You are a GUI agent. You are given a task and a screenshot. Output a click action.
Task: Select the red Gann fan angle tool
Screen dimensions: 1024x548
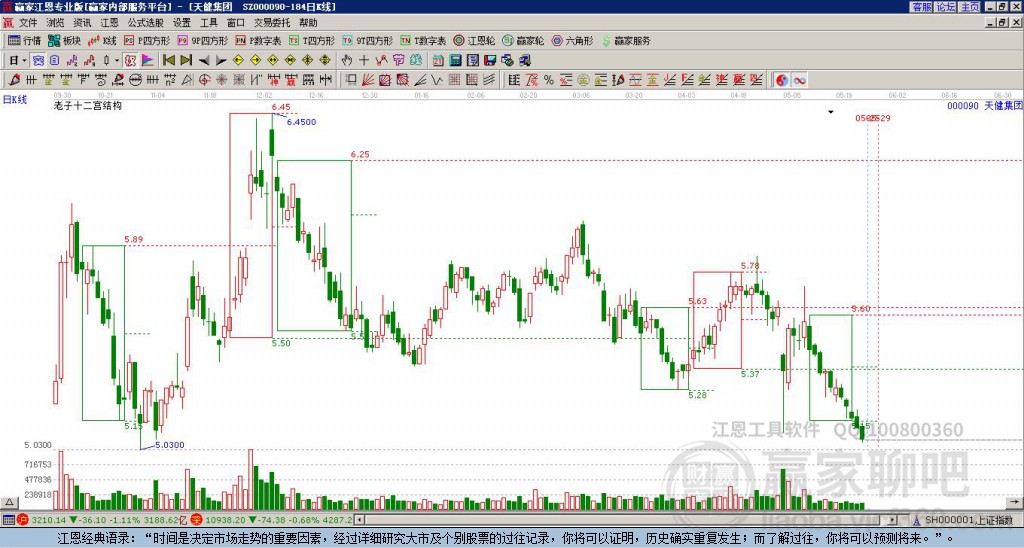[x=368, y=80]
